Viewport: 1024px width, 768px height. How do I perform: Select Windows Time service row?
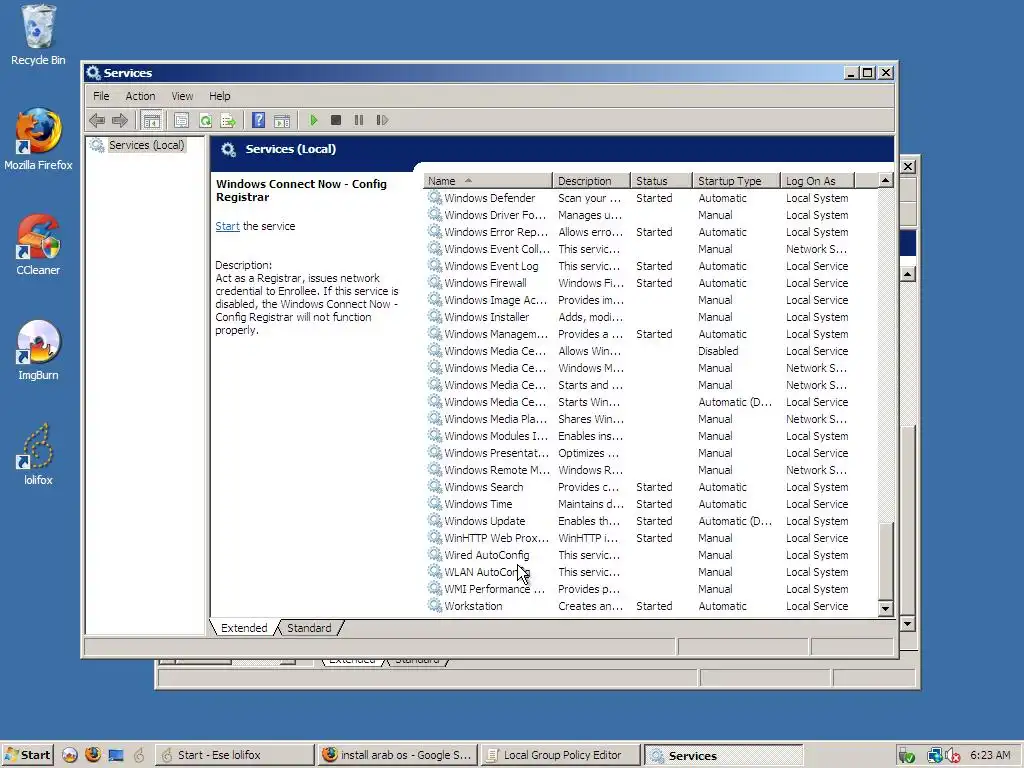coord(650,504)
